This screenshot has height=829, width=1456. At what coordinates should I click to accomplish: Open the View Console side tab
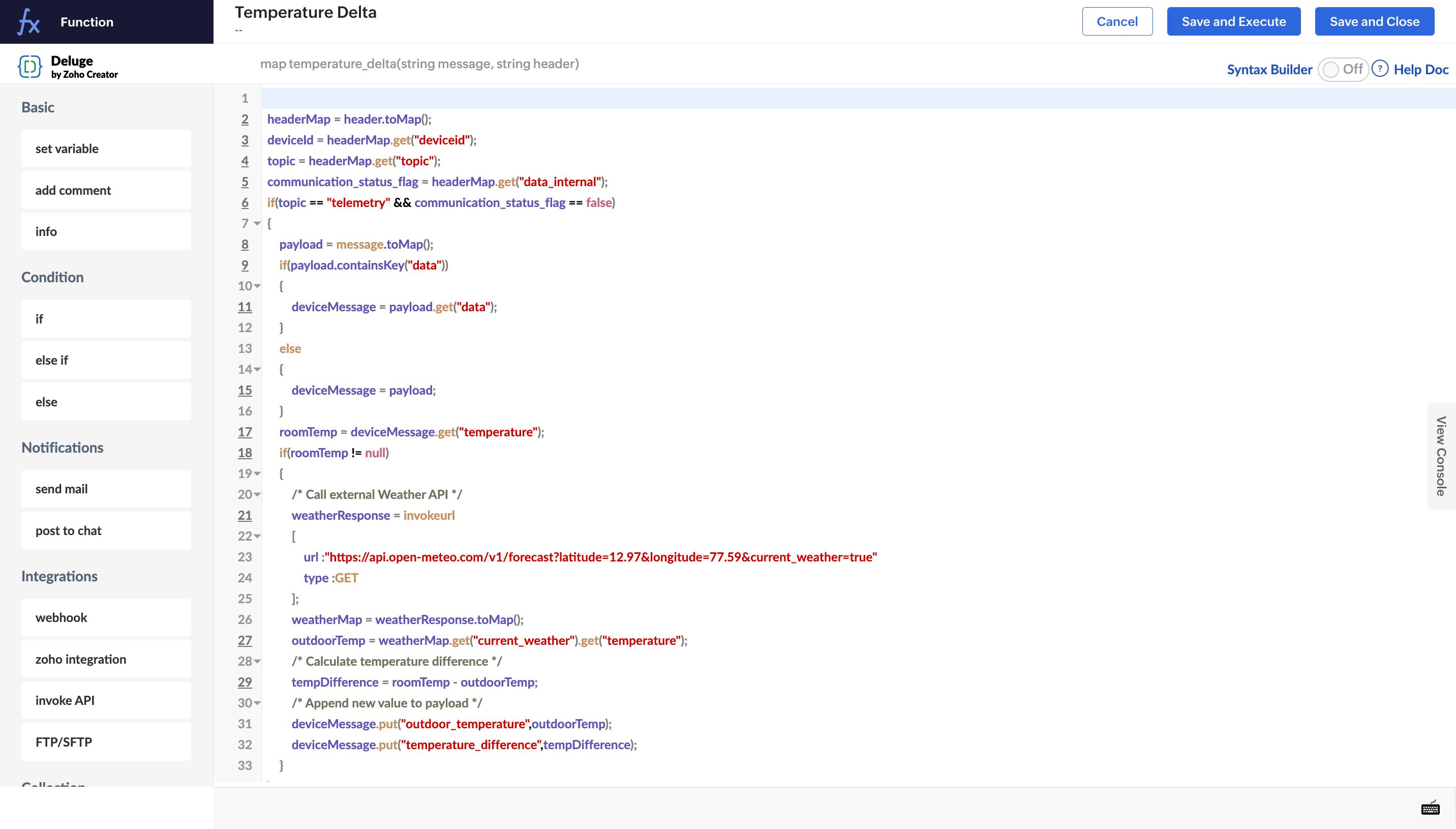click(1441, 456)
